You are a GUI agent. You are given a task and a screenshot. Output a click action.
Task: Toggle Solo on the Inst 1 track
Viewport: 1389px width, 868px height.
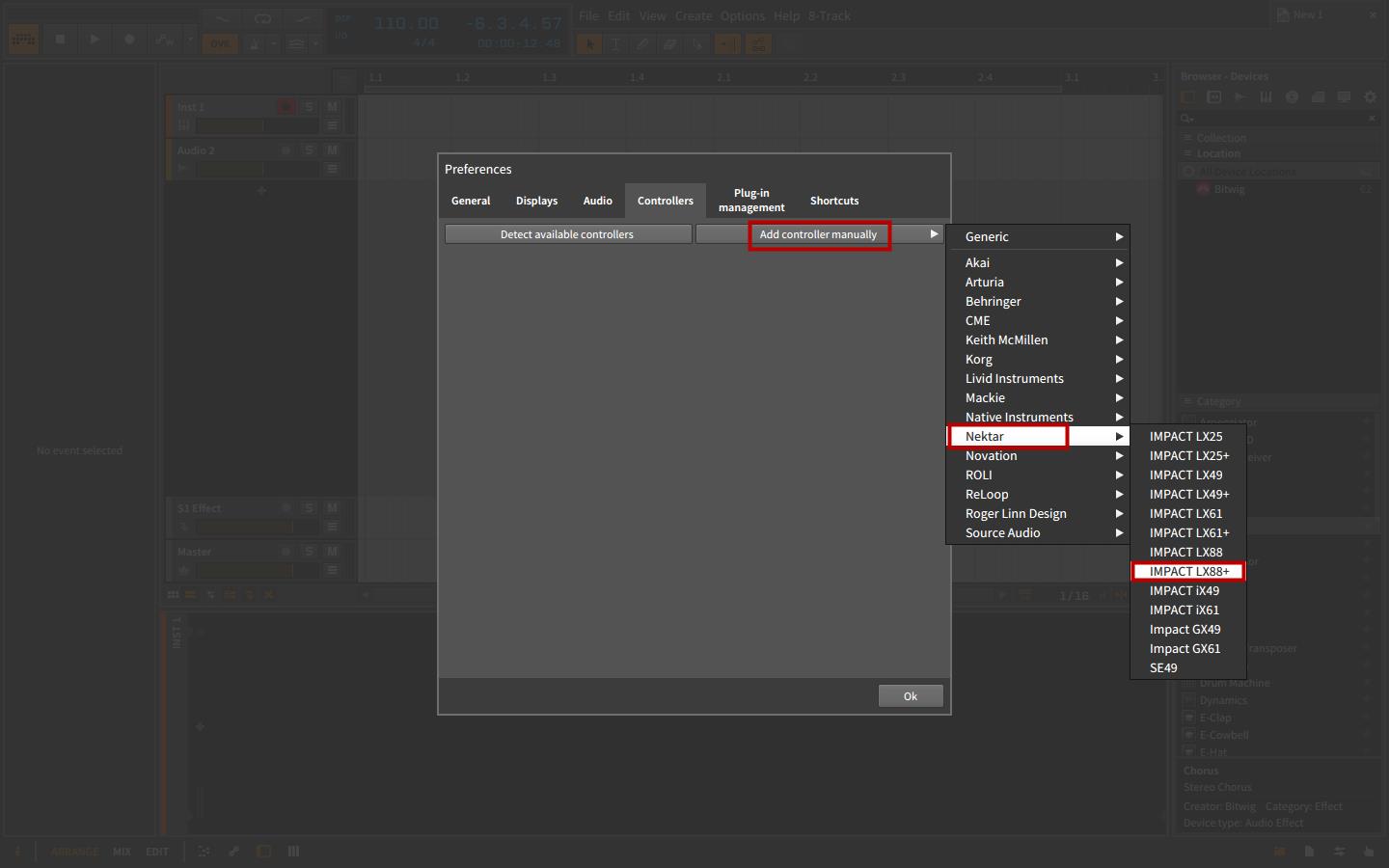pos(309,107)
